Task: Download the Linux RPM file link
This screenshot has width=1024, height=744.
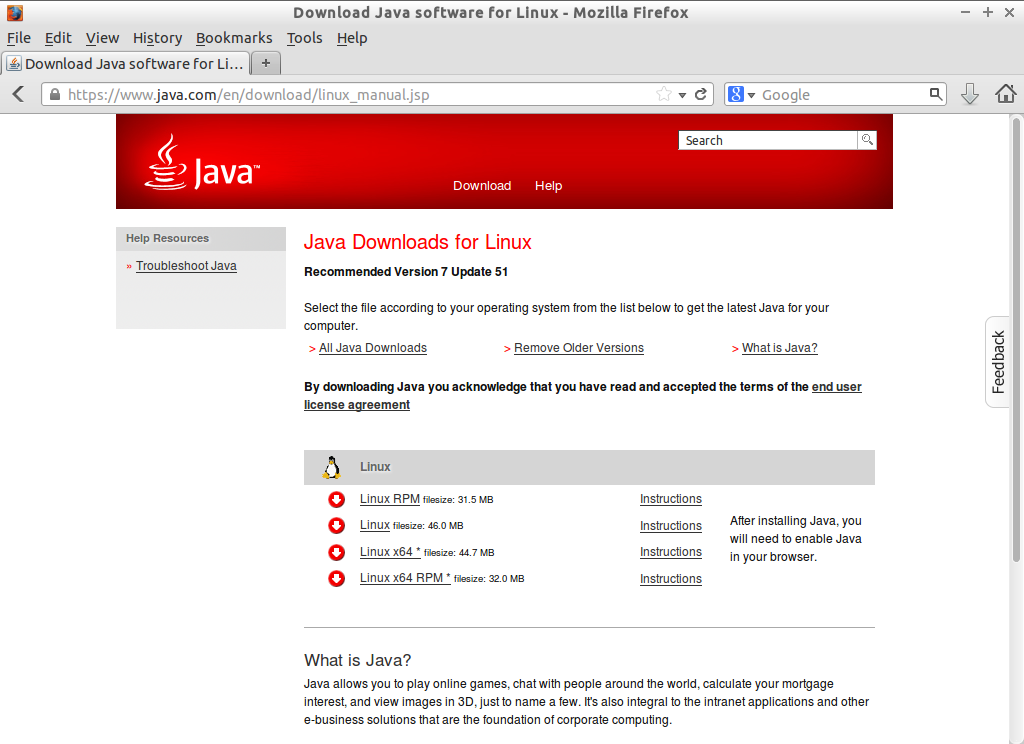Action: [x=390, y=499]
